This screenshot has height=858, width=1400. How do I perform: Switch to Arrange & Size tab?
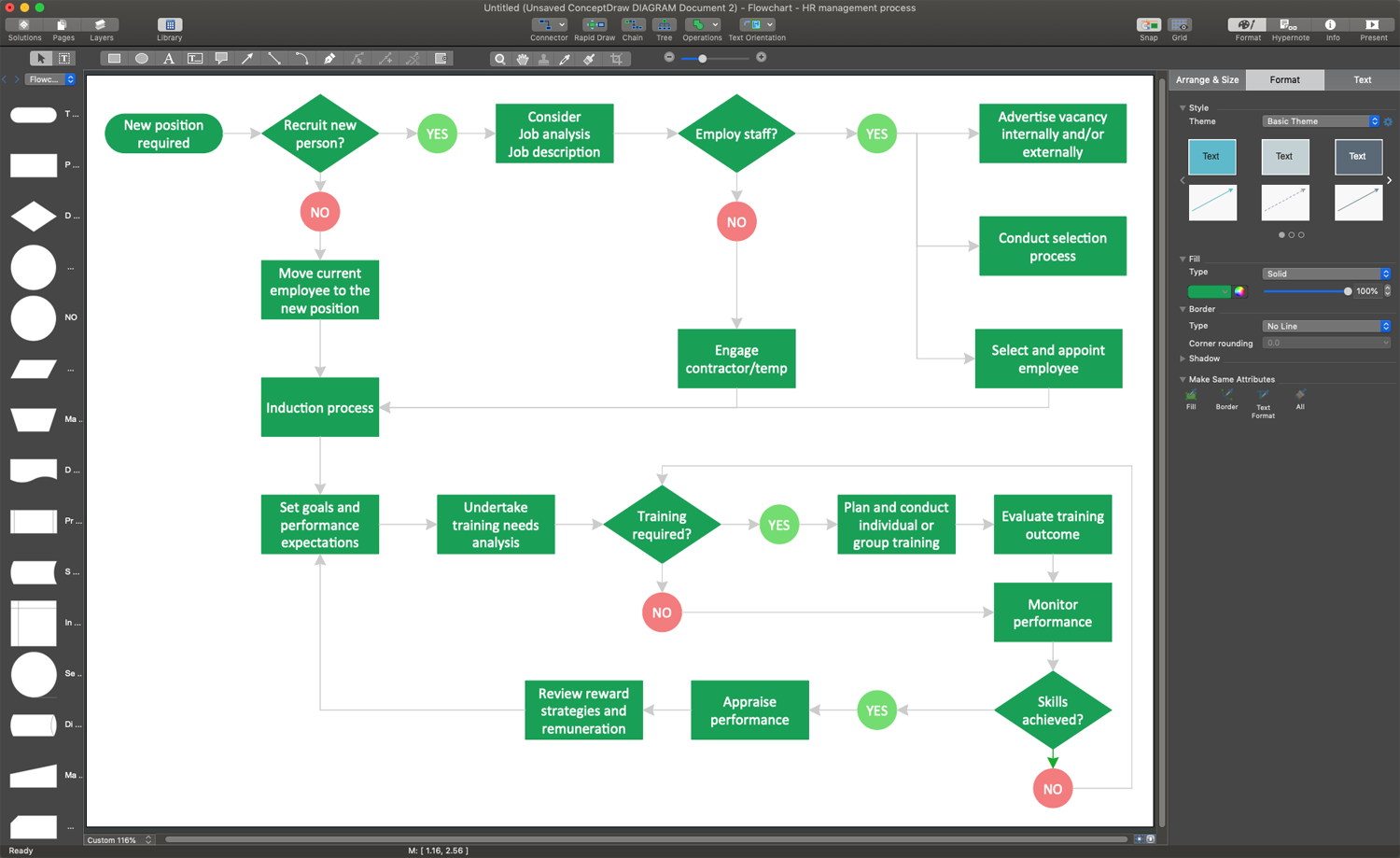click(1207, 80)
